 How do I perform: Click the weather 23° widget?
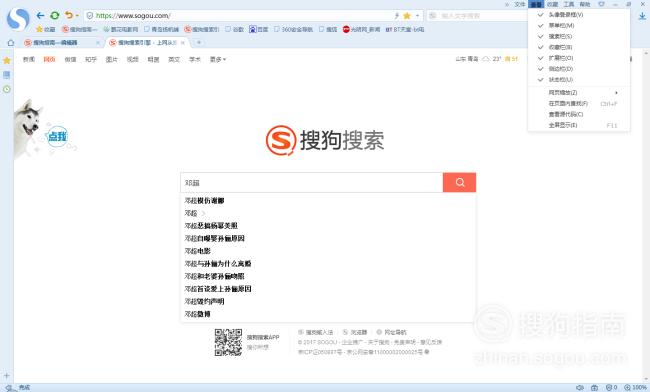click(492, 59)
